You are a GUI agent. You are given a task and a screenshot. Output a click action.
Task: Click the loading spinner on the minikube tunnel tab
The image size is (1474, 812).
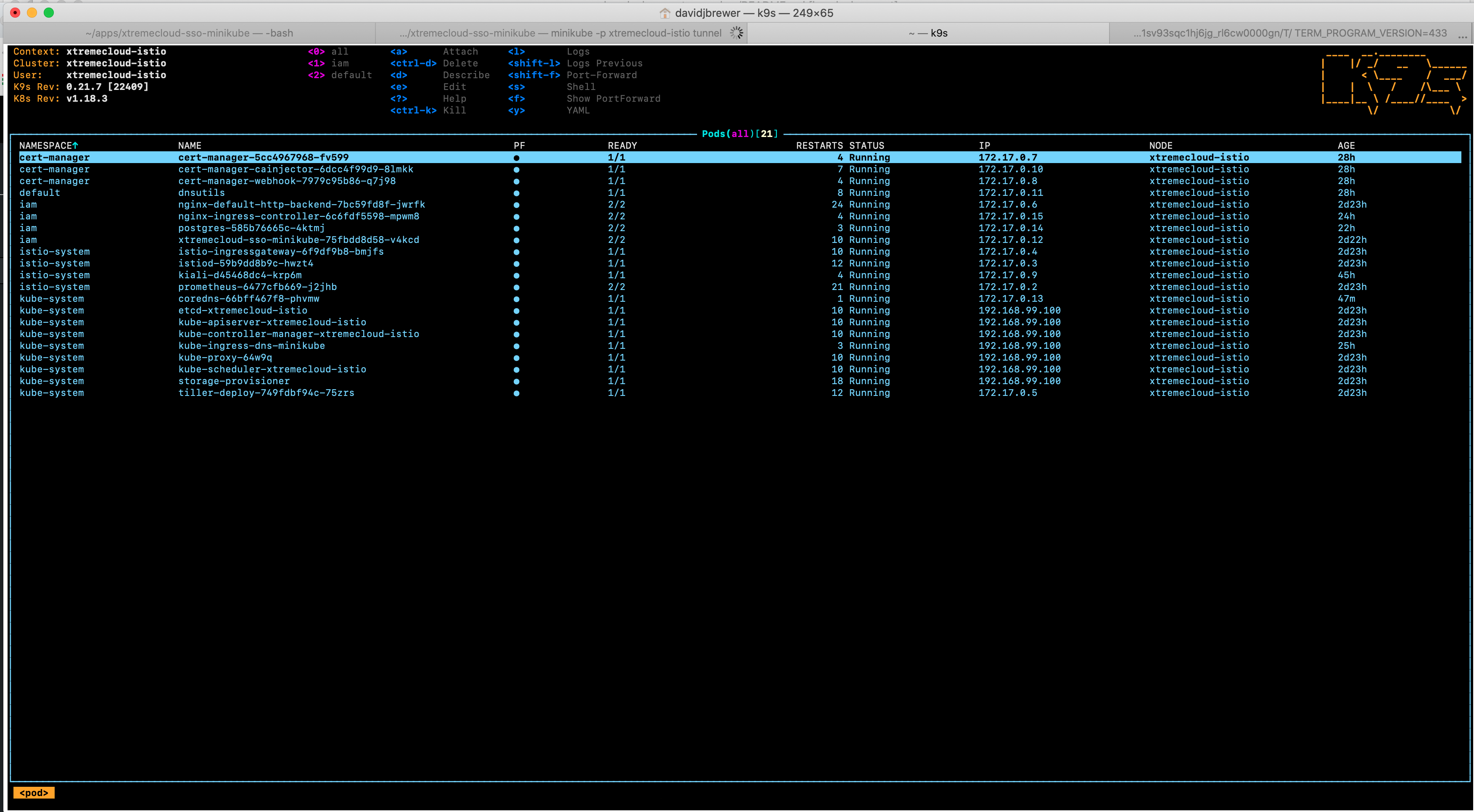(737, 33)
